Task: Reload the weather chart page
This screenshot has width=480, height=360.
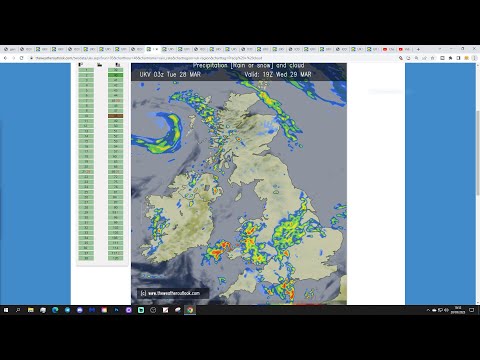Action: click(x=22, y=58)
